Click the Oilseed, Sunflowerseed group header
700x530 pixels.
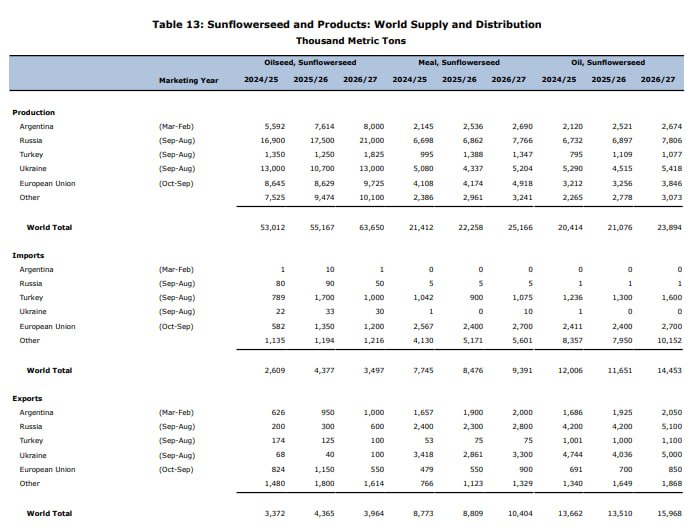(x=310, y=63)
